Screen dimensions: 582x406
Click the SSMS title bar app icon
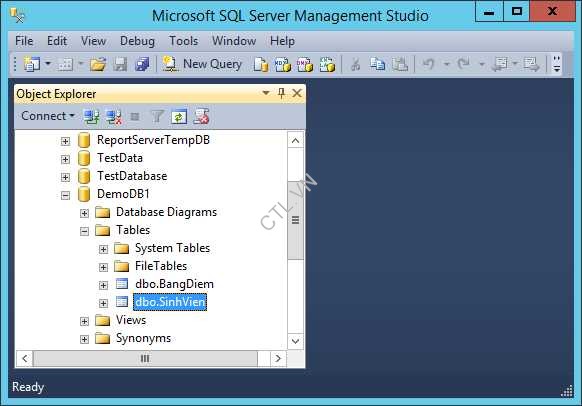[17, 16]
